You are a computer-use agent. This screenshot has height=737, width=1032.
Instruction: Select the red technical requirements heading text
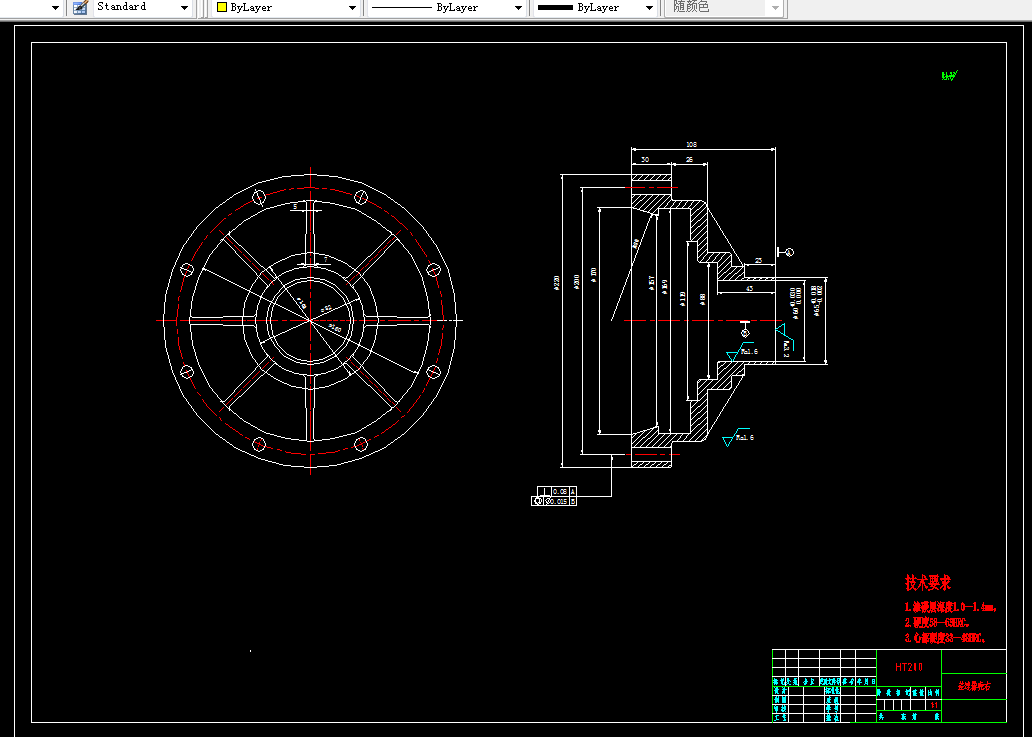coord(927,582)
